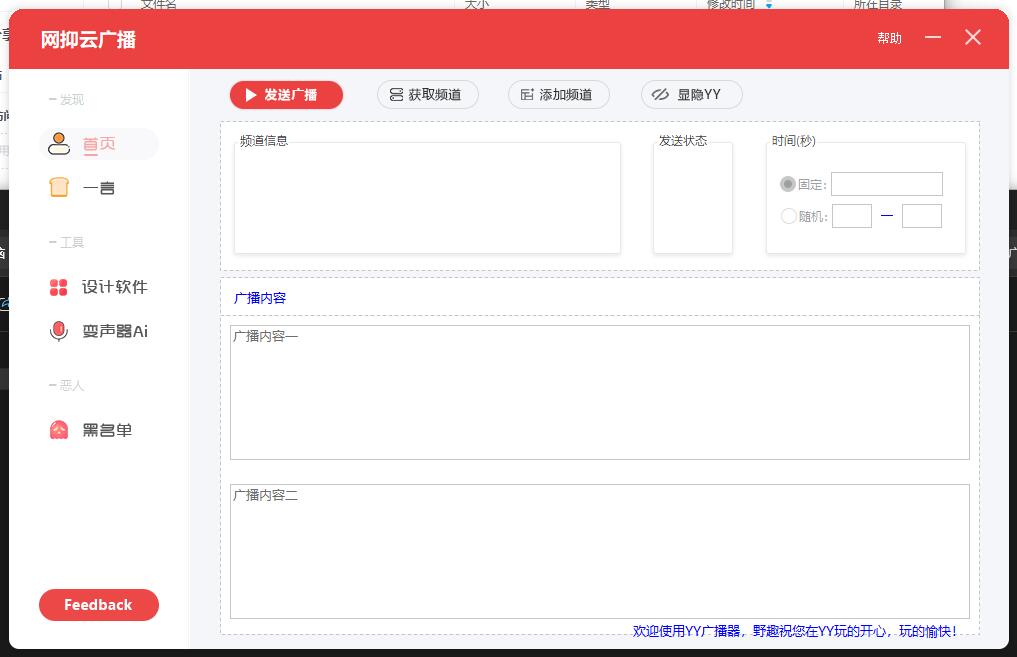The image size is (1017, 657).
Task: Select the 随机 random time radio button
Action: click(x=788, y=216)
